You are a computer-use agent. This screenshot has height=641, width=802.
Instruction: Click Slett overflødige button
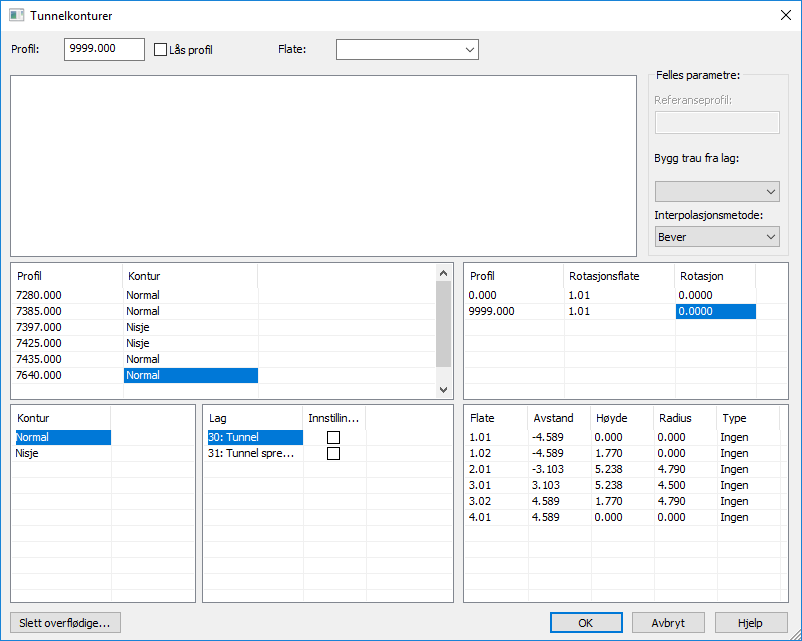tap(65, 622)
